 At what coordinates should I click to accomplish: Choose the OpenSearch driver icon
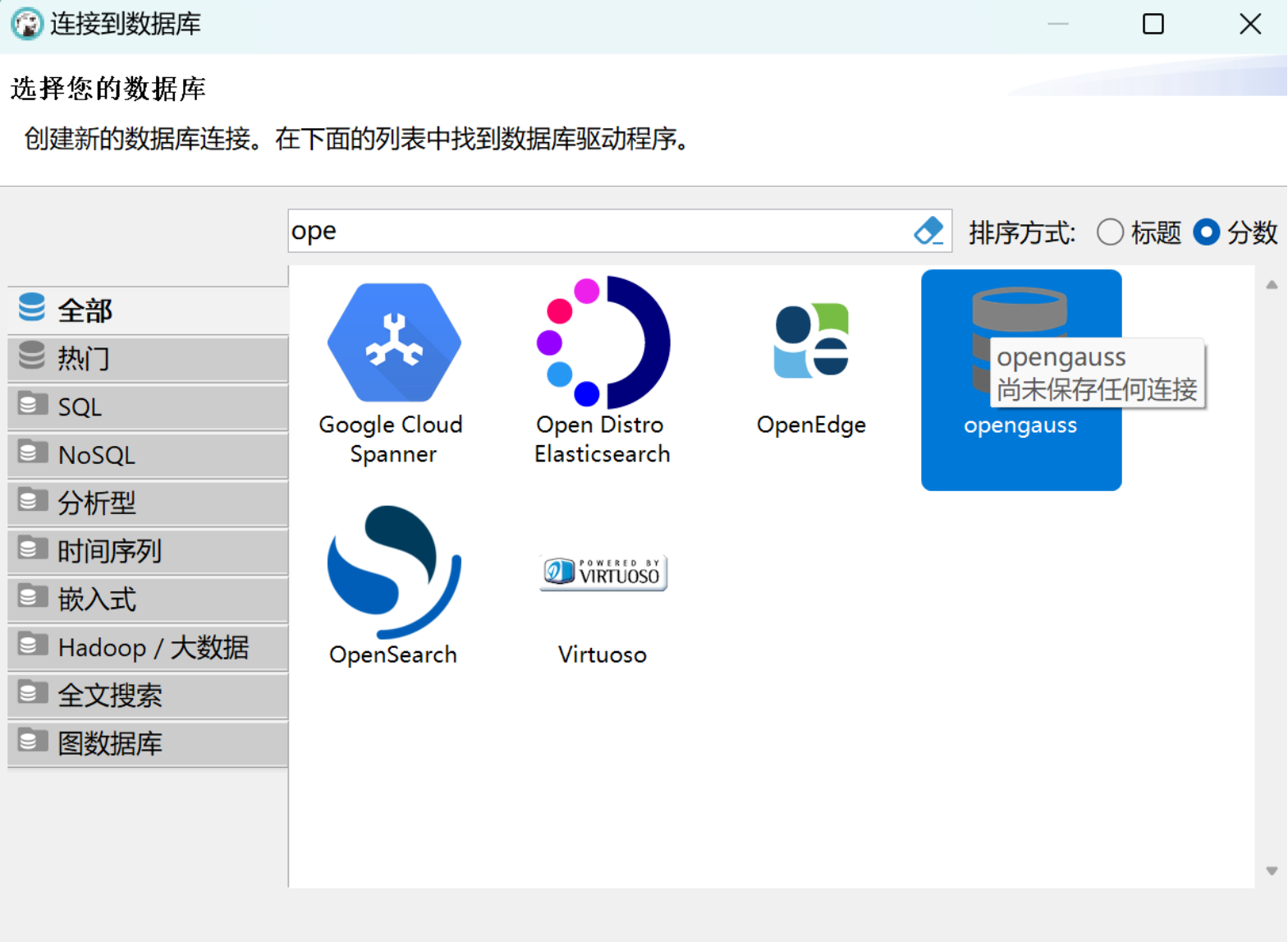(394, 572)
